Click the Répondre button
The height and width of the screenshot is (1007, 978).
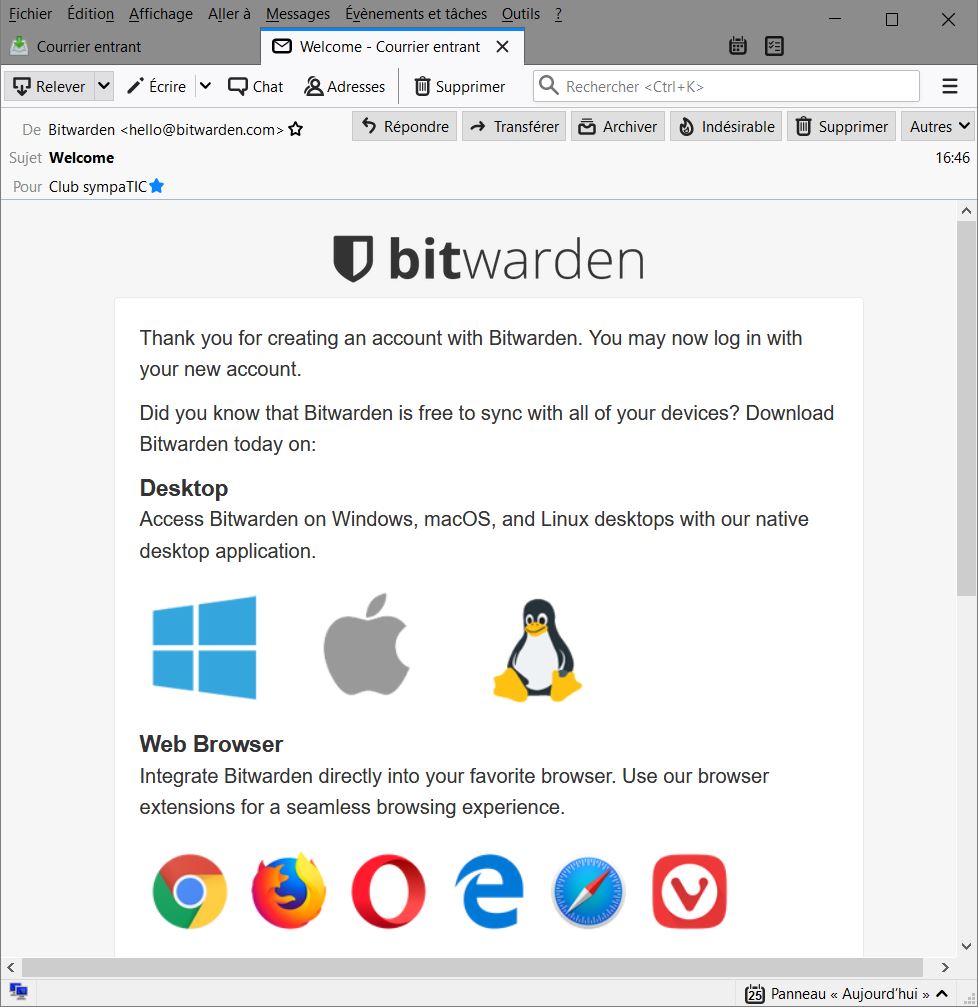coord(405,127)
